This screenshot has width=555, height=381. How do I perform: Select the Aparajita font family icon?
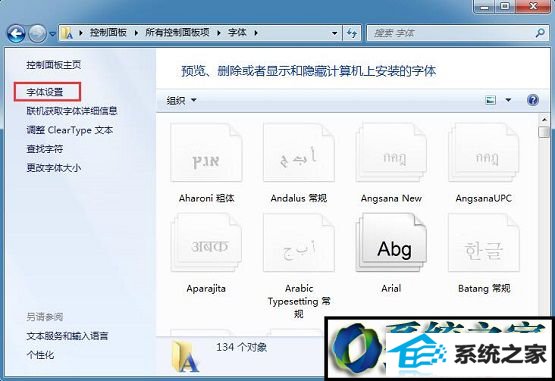tap(206, 243)
